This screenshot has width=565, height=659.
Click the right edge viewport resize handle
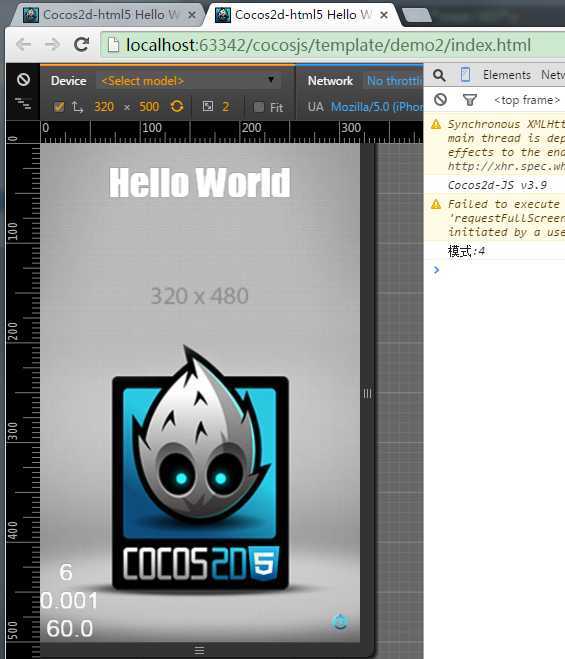pyautogui.click(x=367, y=393)
